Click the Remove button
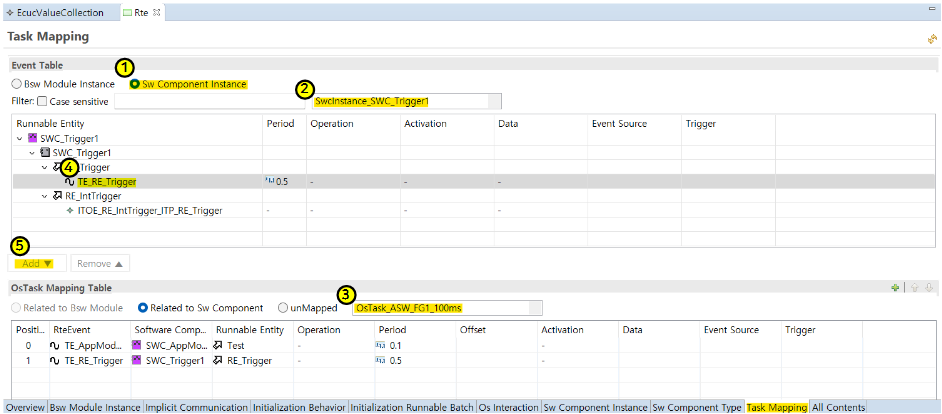The width and height of the screenshot is (942, 414). coord(100,263)
